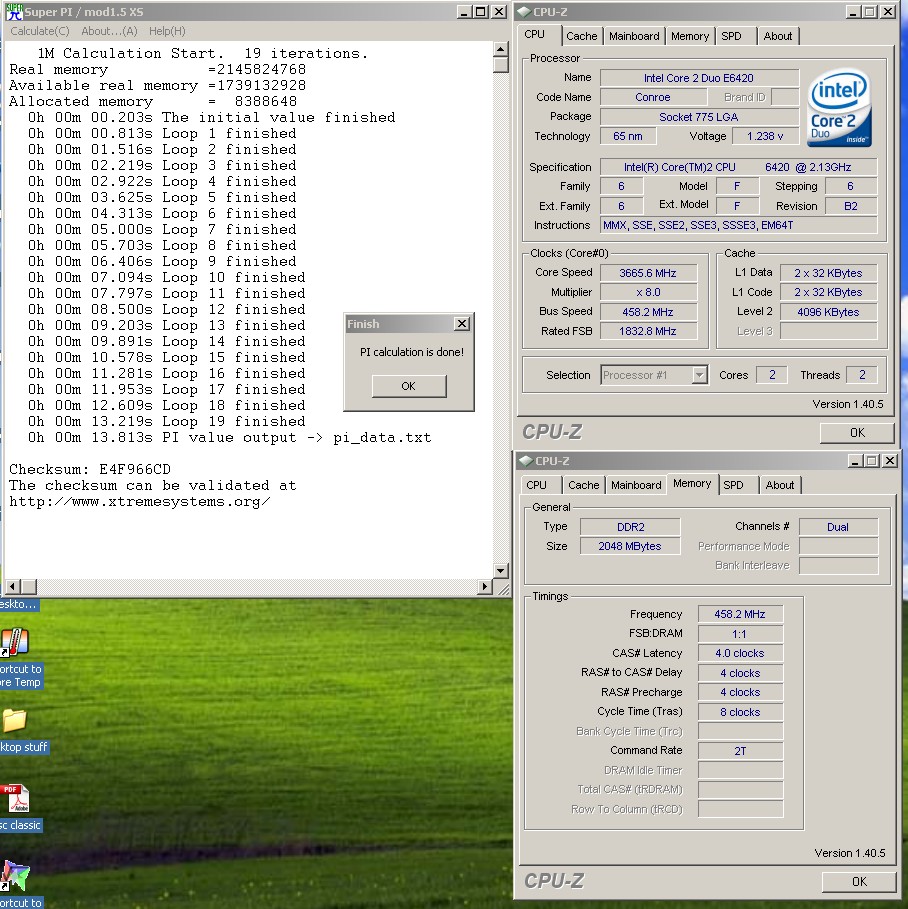Click OK in the Finish dialog

coord(409,386)
